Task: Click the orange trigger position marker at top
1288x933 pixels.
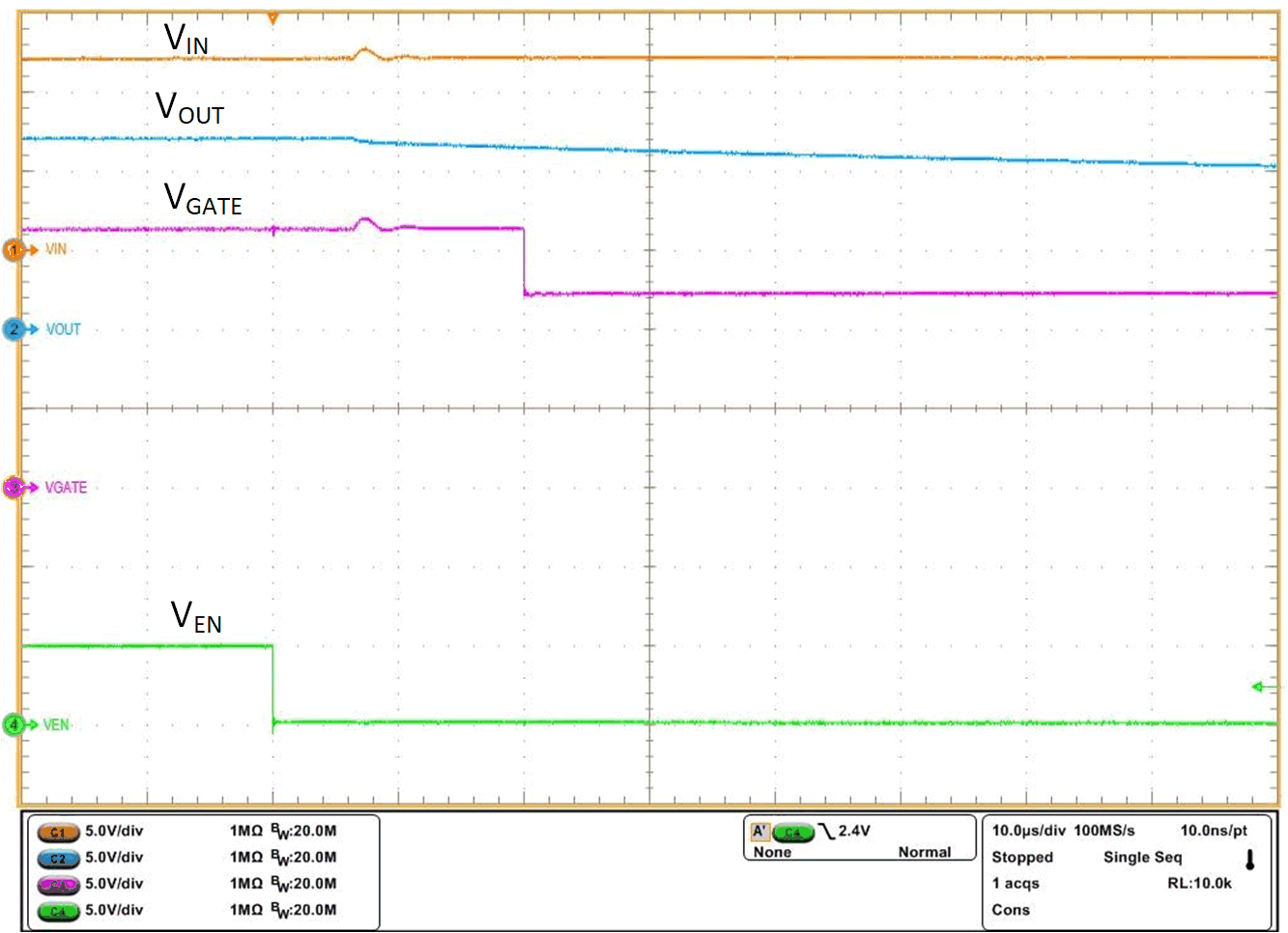Action: [272, 18]
